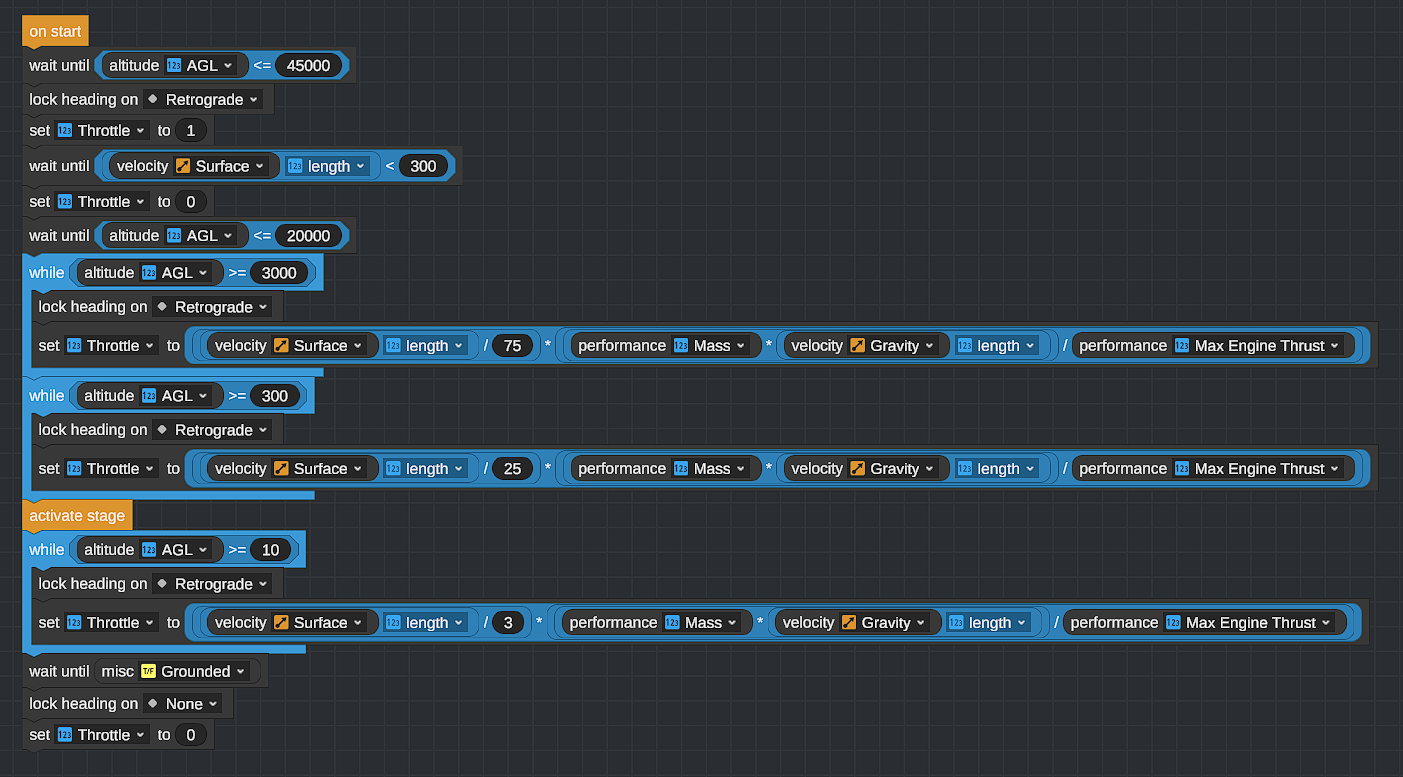Open the length dropdown in the velocity < 300 condition
Viewport: 1403px width, 777px height.
coord(336,166)
